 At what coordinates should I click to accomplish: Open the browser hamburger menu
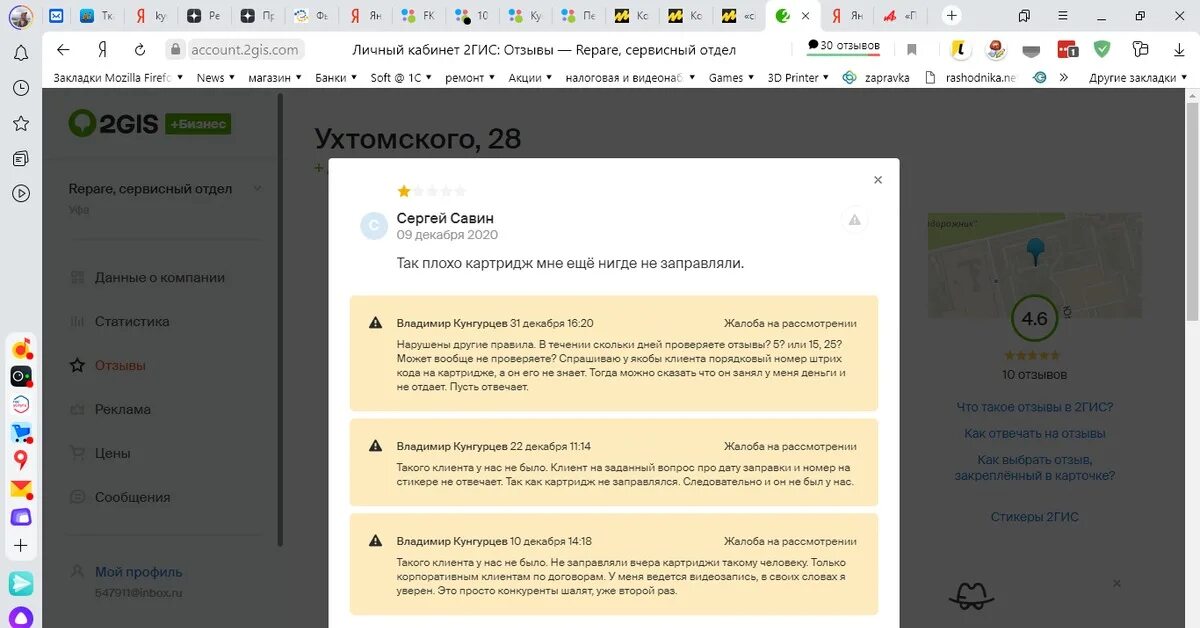(1063, 16)
